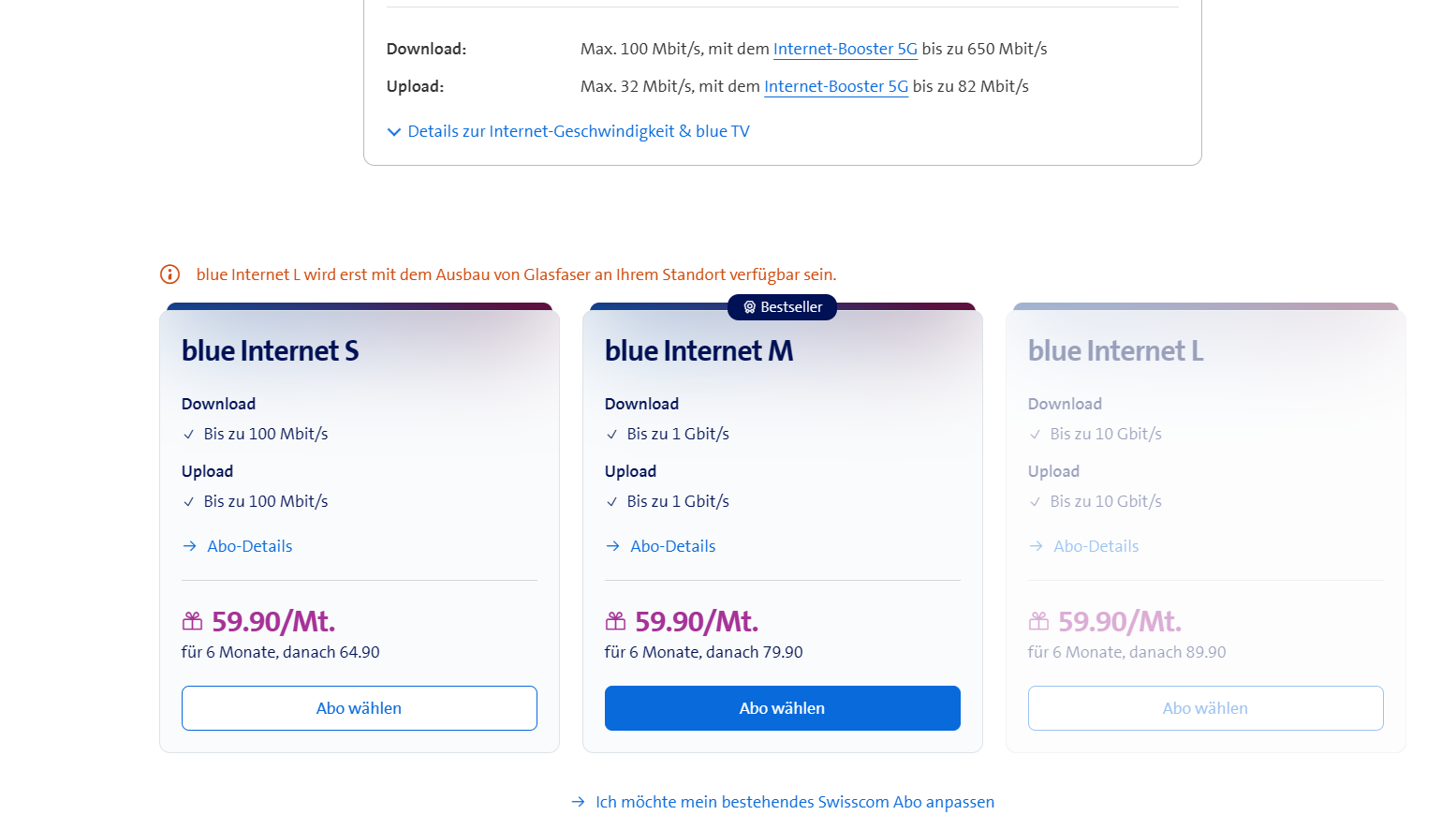Viewport: 1456px width, 815px height.
Task: Expand Details zur Internet-Geschwindigkeit & blue TV
Action: (x=578, y=131)
